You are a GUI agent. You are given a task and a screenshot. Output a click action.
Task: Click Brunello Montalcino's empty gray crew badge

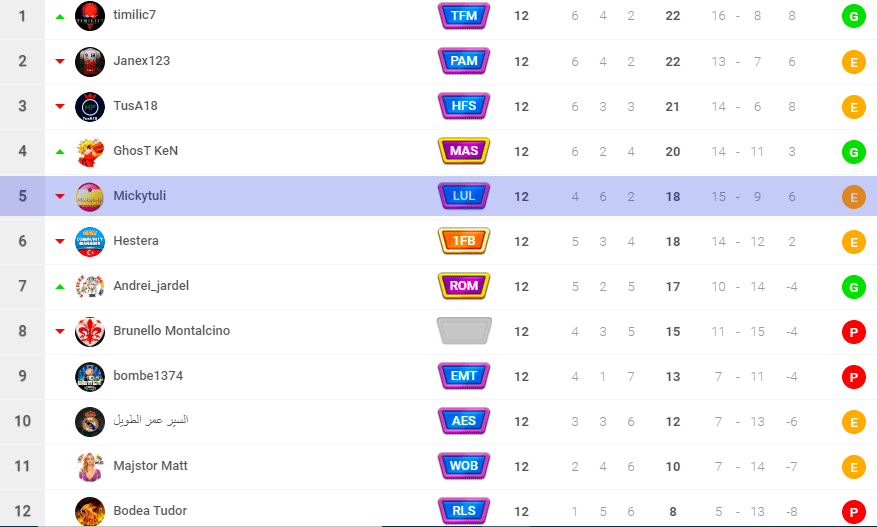point(464,331)
